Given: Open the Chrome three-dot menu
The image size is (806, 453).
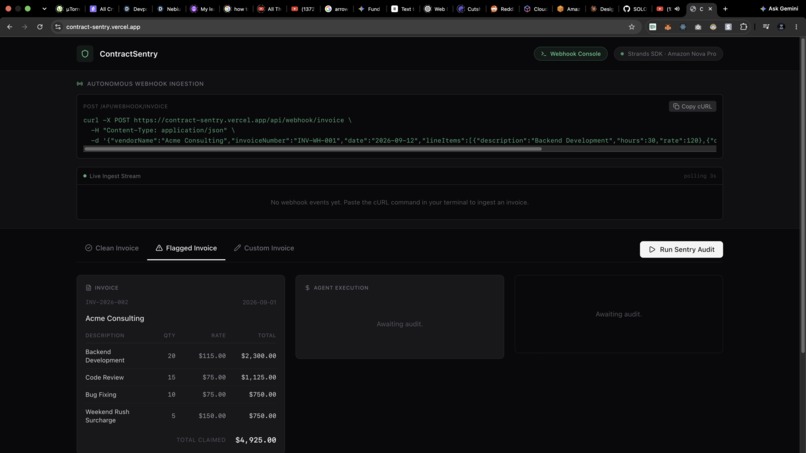Looking at the screenshot, I should [796, 27].
